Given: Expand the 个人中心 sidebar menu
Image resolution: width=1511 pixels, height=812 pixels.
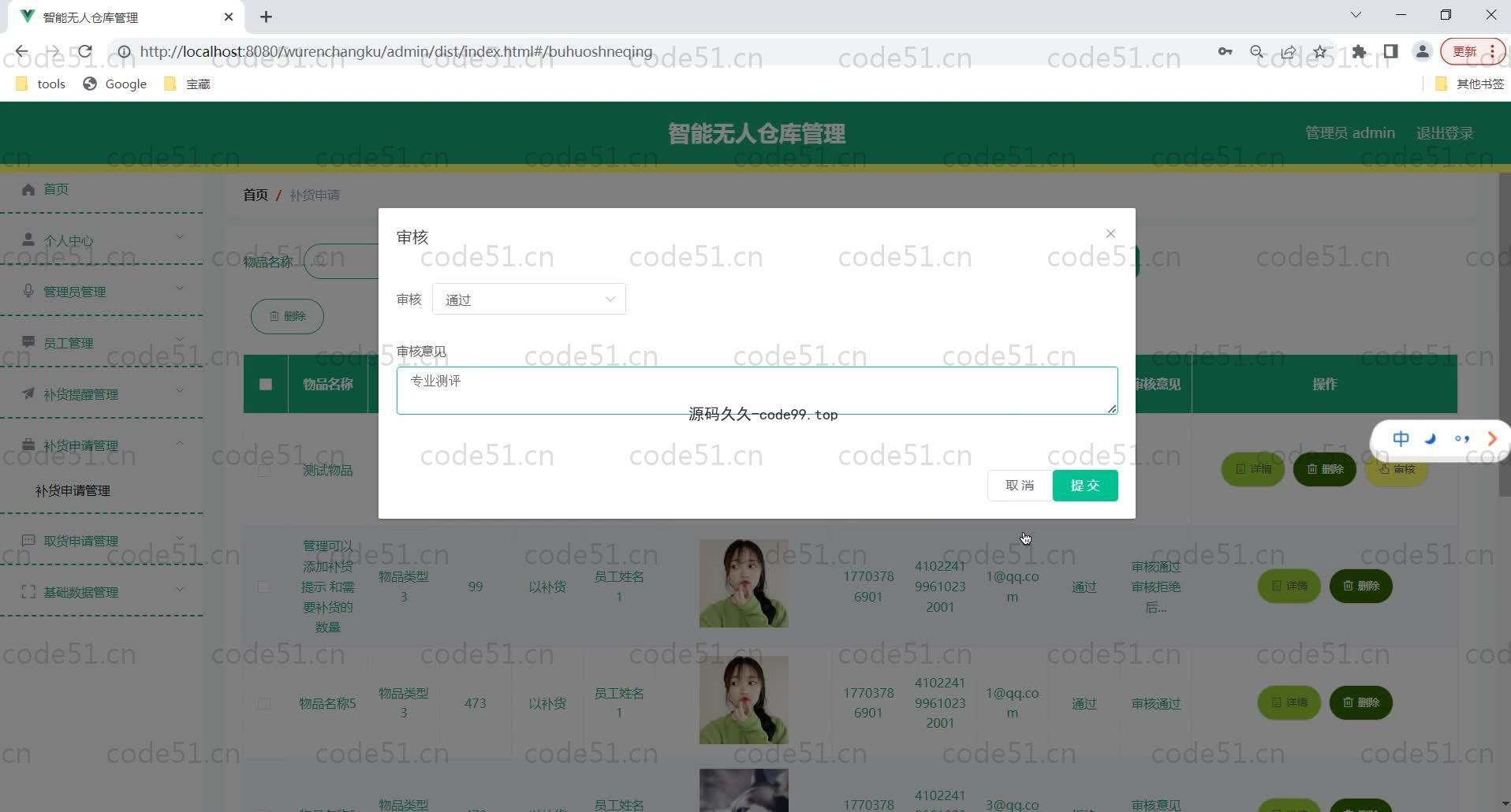Looking at the screenshot, I should [103, 240].
